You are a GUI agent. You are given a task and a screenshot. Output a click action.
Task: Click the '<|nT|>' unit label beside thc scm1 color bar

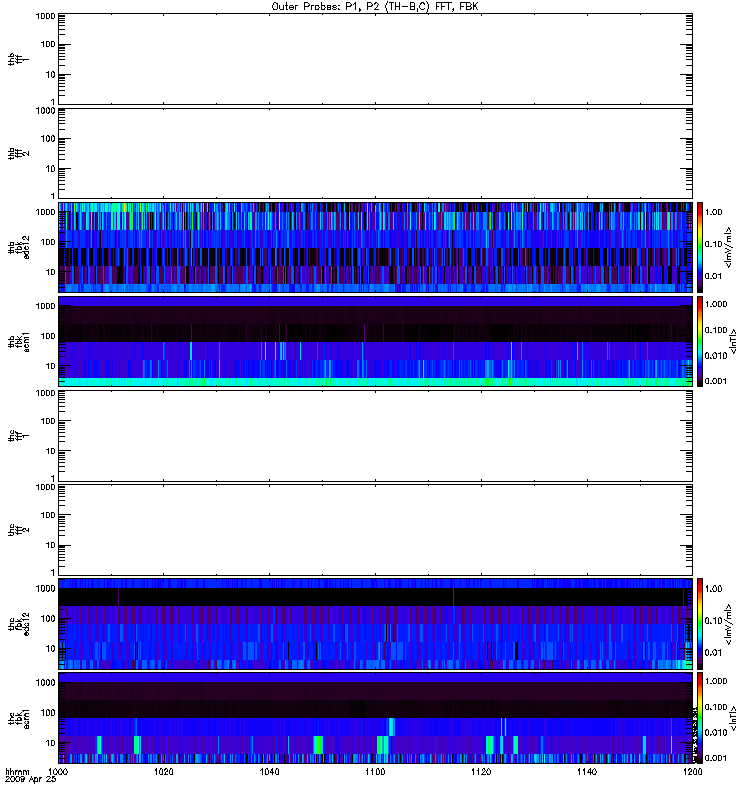click(x=733, y=718)
